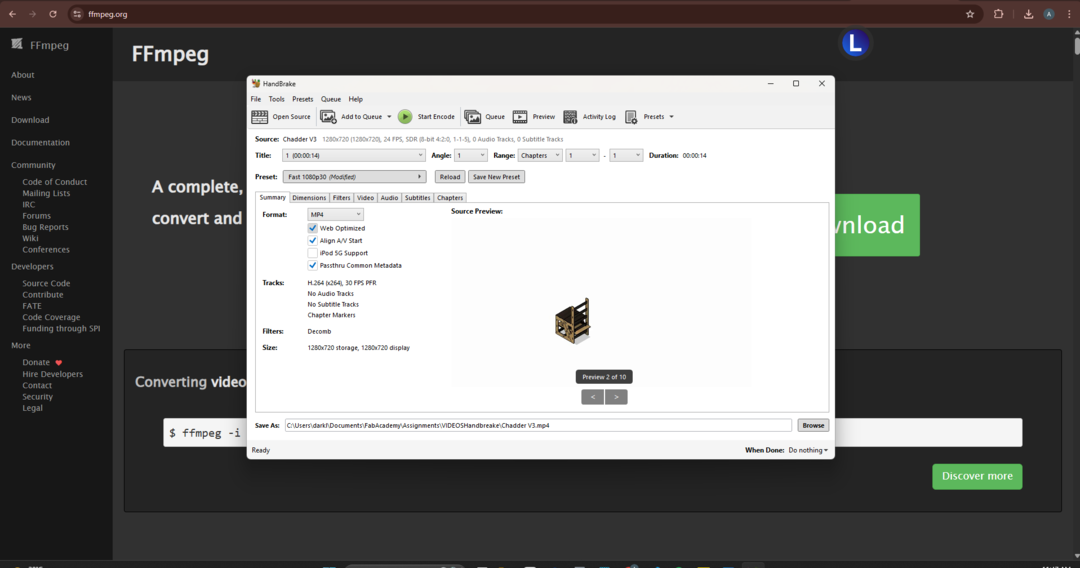The width and height of the screenshot is (1080, 568).
Task: Open the Tools menu
Action: click(276, 99)
